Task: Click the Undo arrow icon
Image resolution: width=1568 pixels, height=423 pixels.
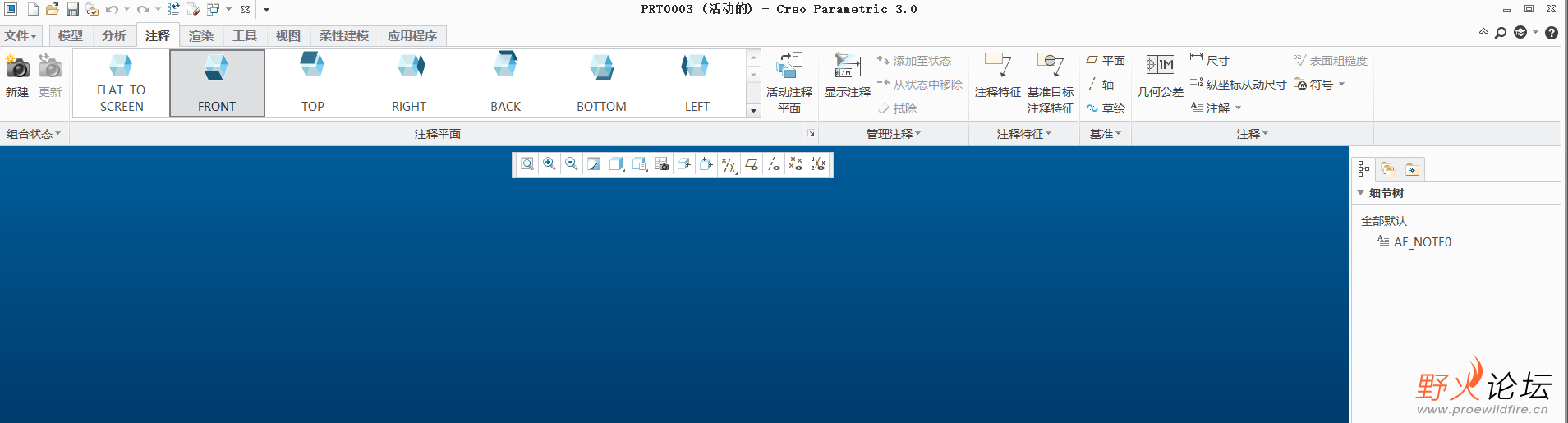Action: pos(112,10)
